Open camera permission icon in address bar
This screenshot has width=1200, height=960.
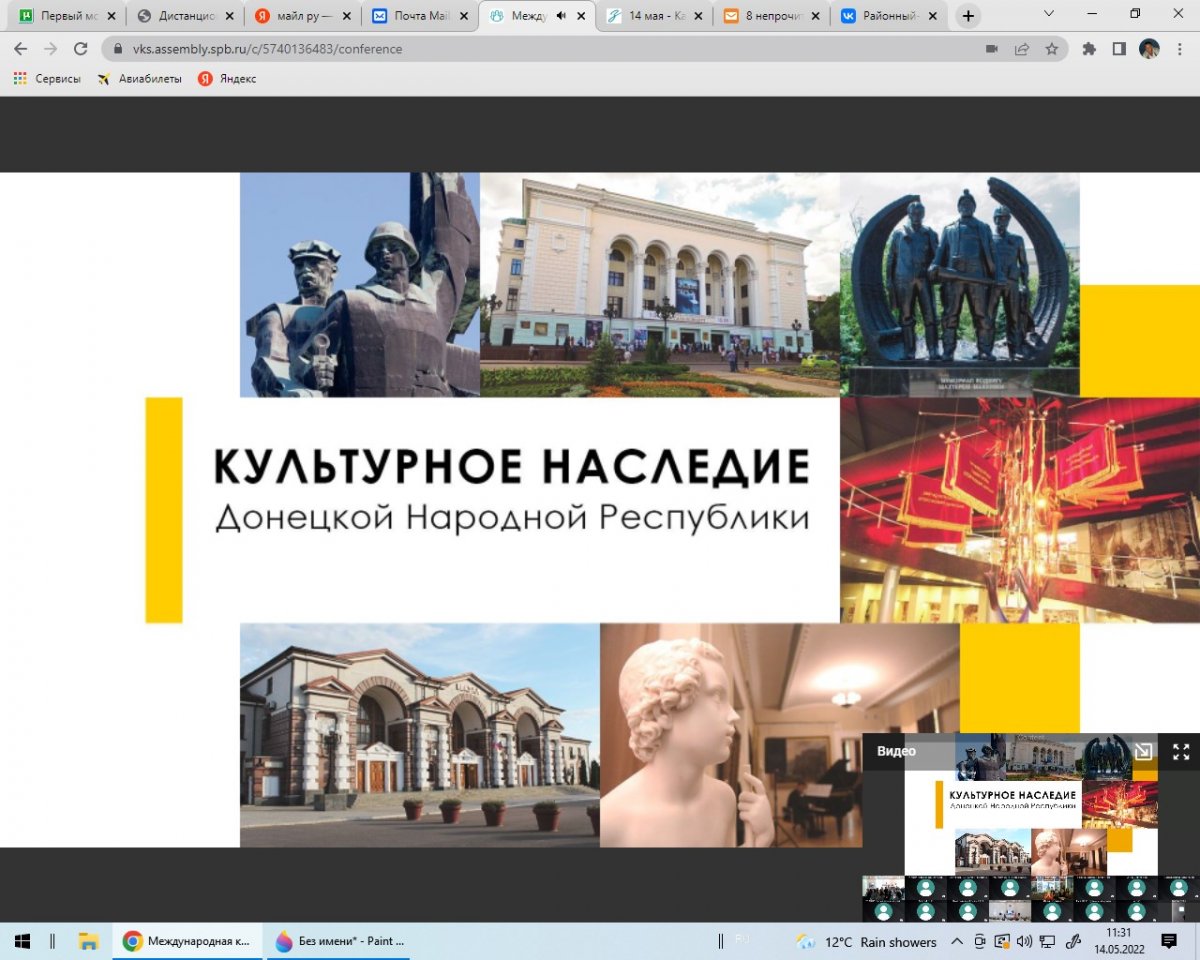(992, 48)
